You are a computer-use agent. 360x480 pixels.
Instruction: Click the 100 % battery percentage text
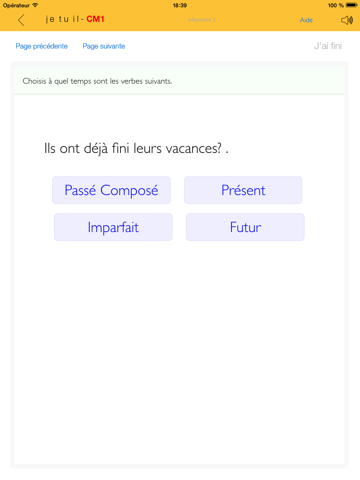(x=336, y=5)
